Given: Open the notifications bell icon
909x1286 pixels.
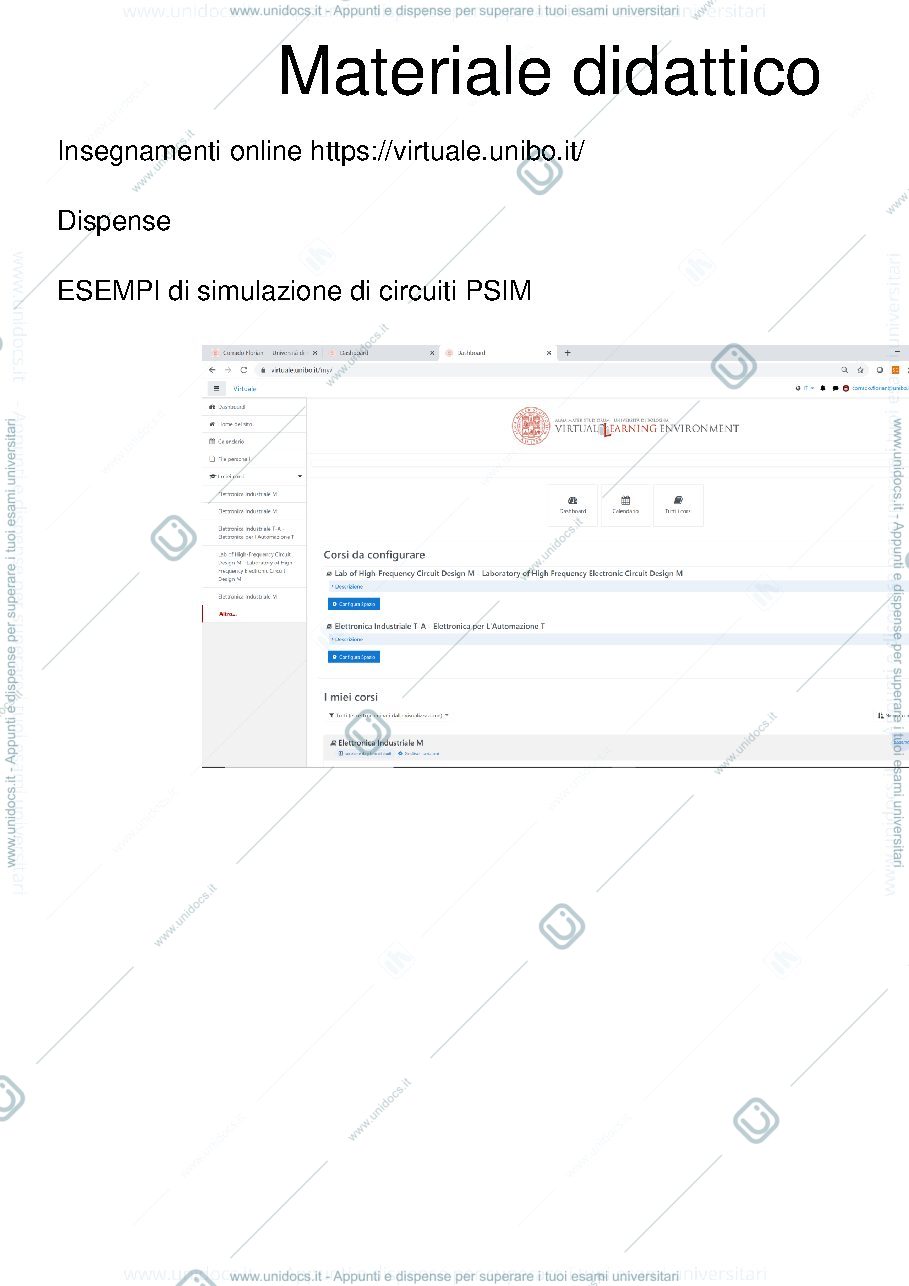Looking at the screenshot, I should 822,387.
